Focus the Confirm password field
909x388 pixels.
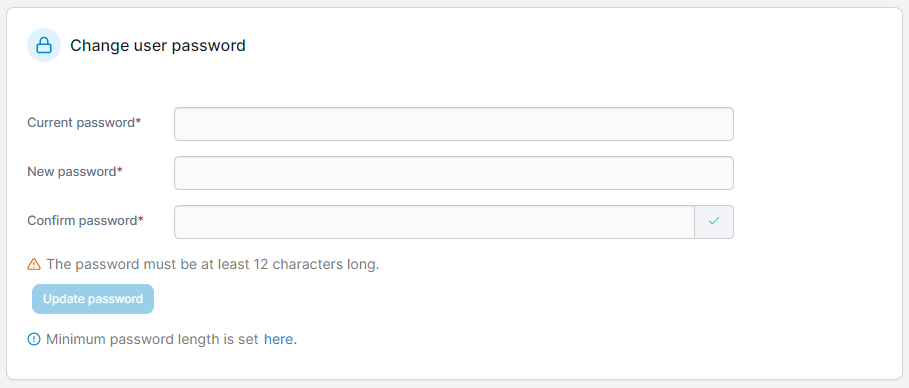tap(434, 222)
